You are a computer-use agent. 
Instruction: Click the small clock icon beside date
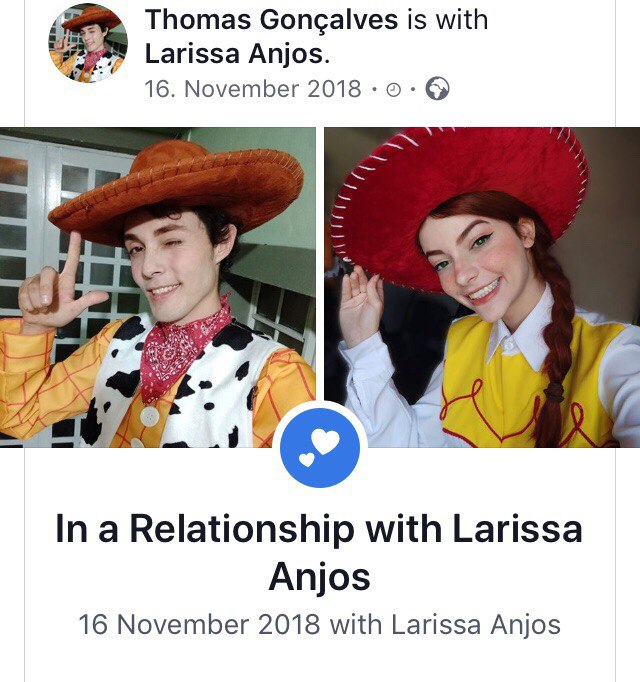(393, 90)
